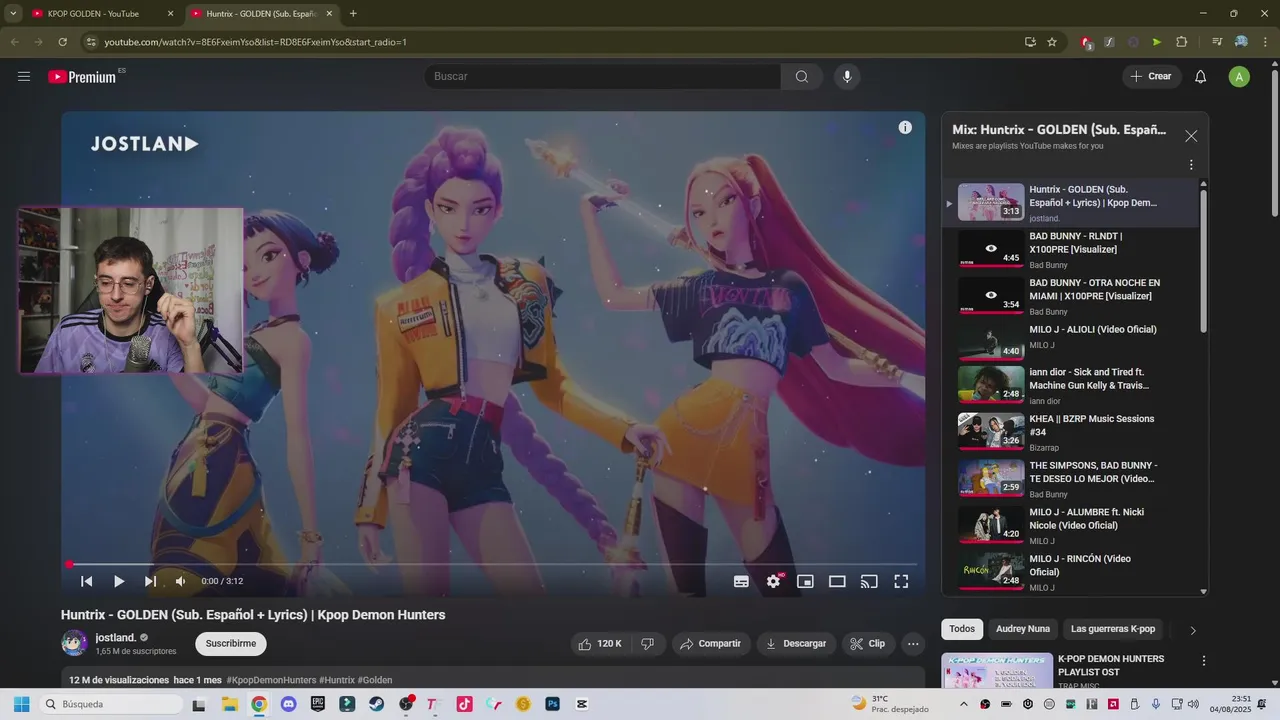The width and height of the screenshot is (1280, 720).
Task: Open options for K-POP DEMON HUNTERS playlist
Action: tap(1204, 661)
